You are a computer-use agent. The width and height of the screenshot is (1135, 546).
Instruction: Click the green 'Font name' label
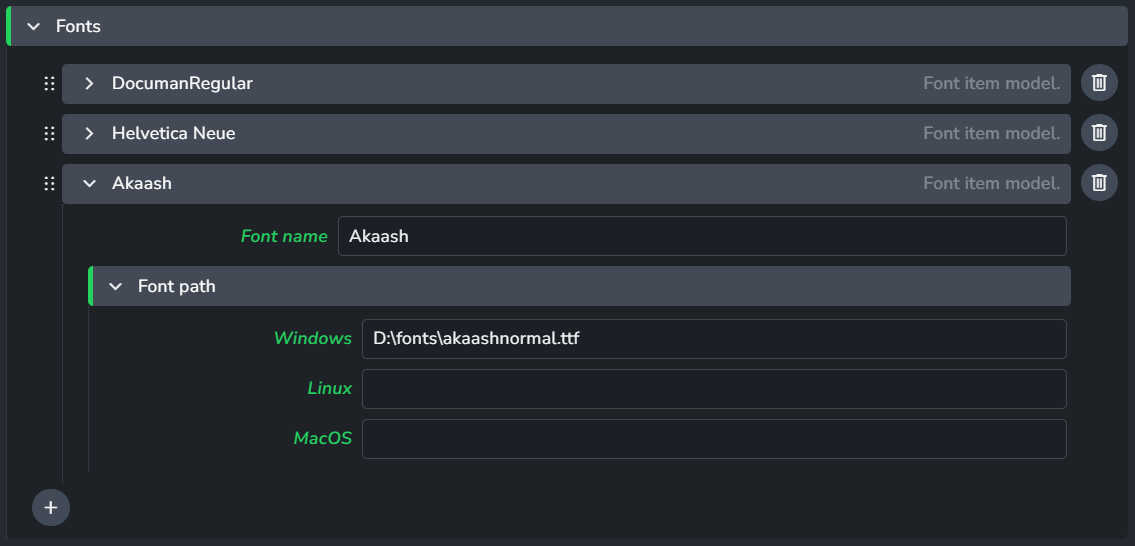[284, 237]
